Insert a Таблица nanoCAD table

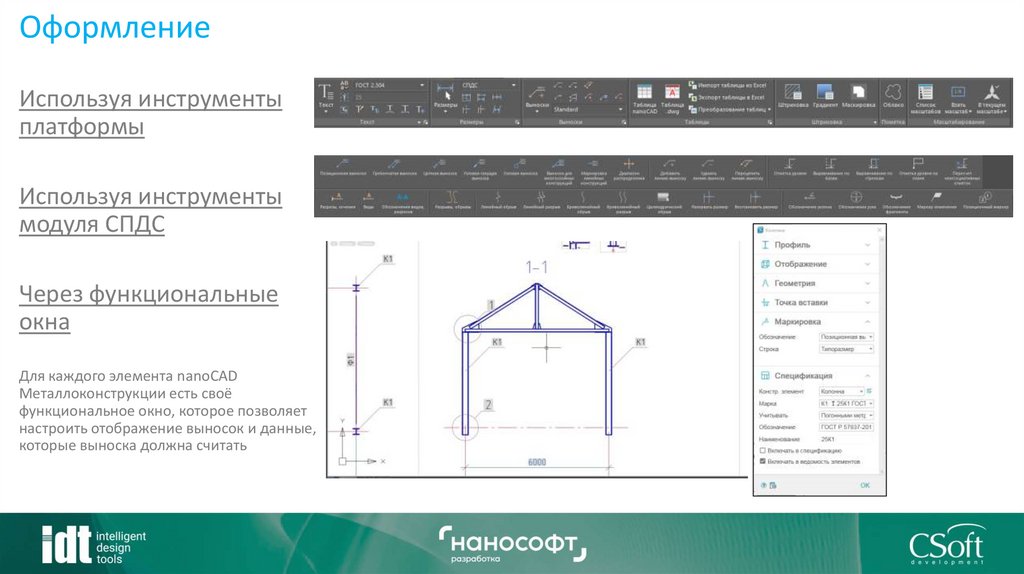(645, 98)
